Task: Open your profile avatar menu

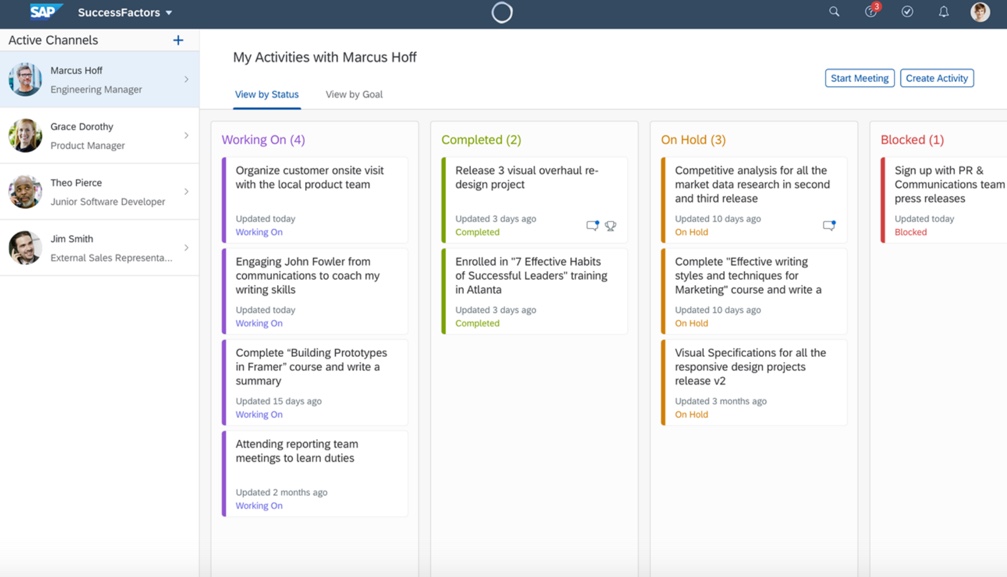Action: point(978,12)
